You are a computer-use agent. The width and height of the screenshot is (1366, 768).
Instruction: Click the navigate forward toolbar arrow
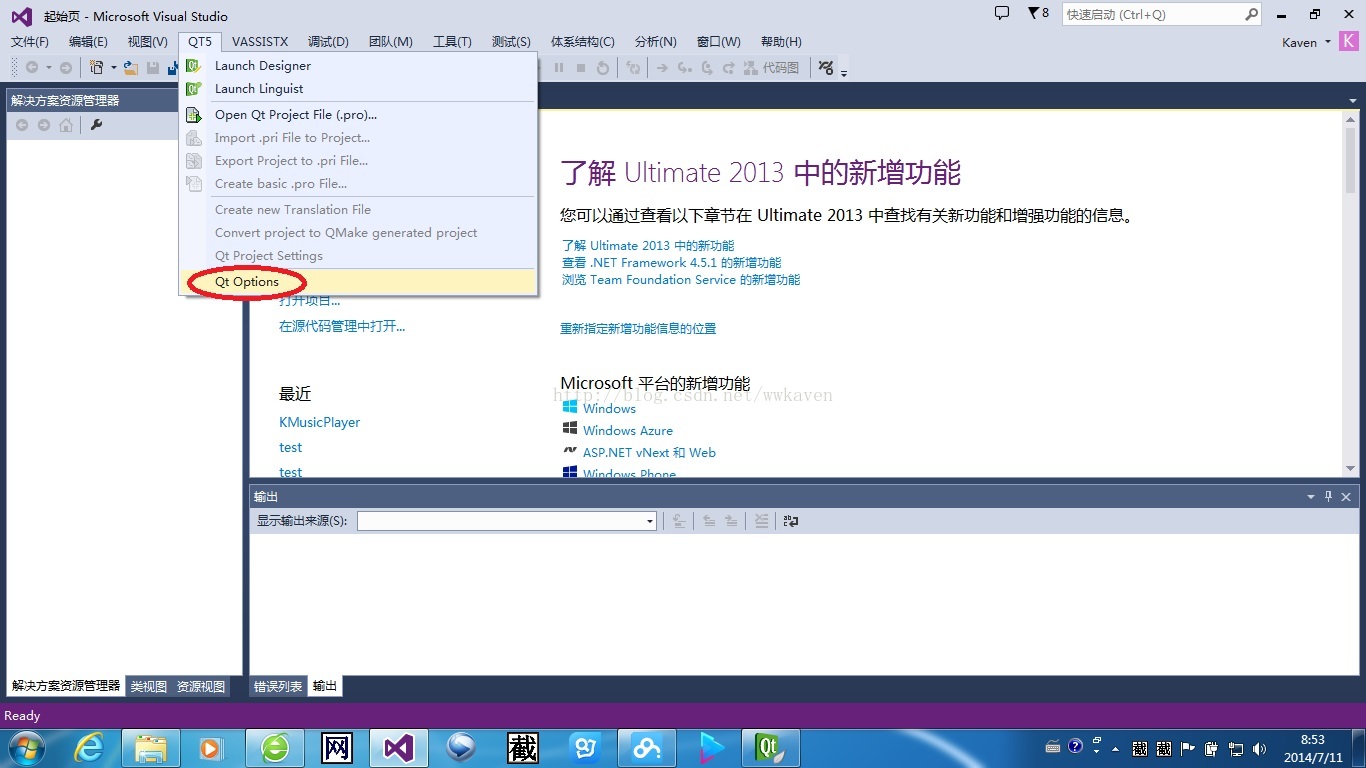pyautogui.click(x=66, y=67)
